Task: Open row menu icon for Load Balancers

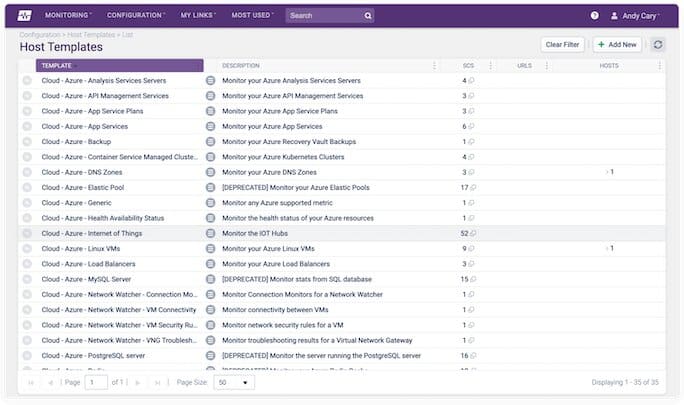Action: (x=210, y=264)
